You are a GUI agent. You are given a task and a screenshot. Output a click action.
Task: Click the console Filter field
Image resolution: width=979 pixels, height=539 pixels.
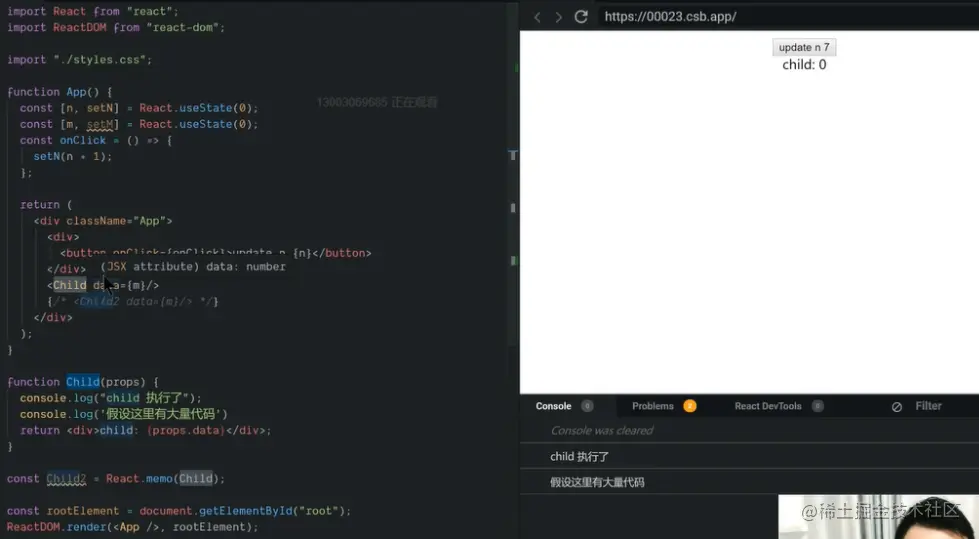[928, 406]
